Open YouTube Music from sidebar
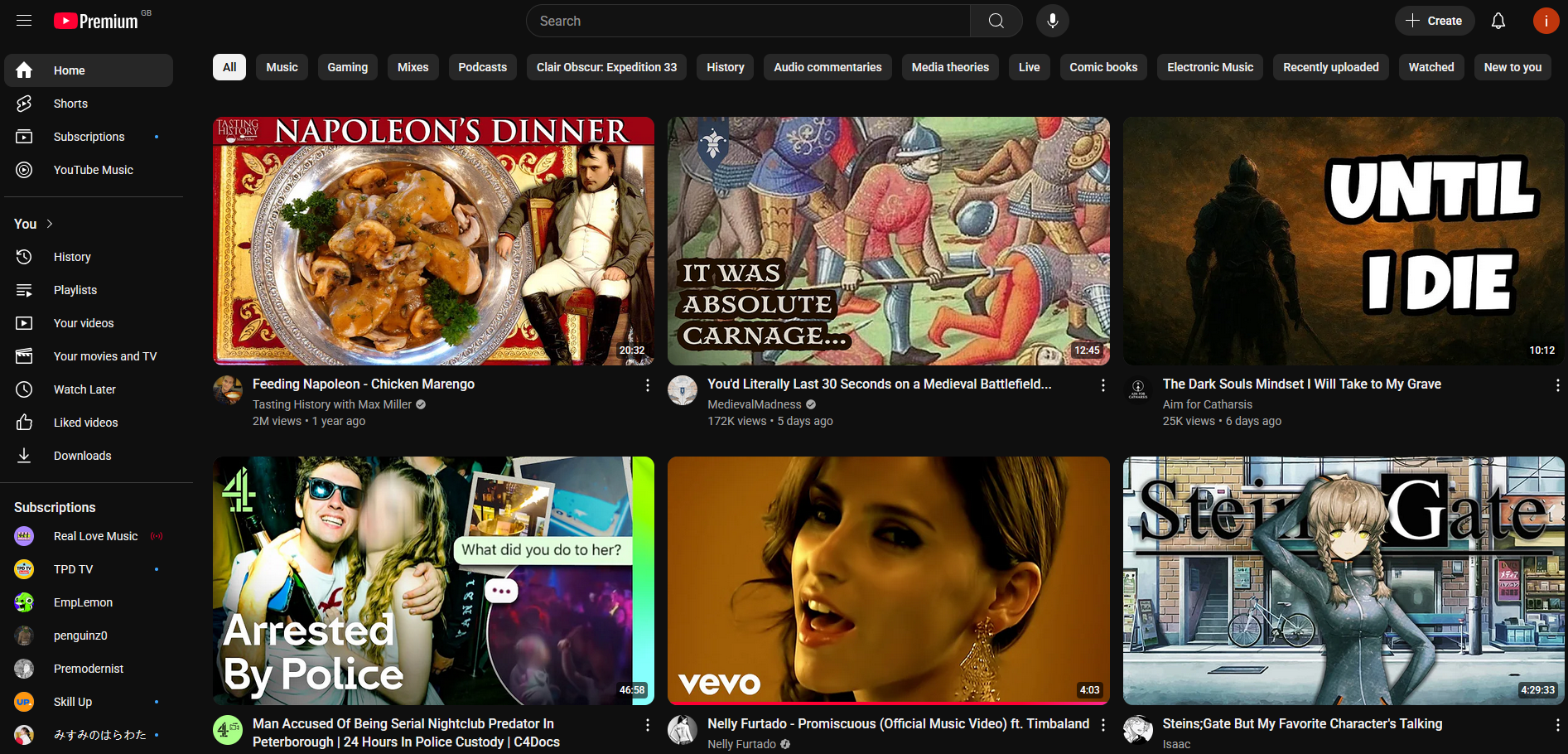The image size is (1568, 754). (x=89, y=170)
